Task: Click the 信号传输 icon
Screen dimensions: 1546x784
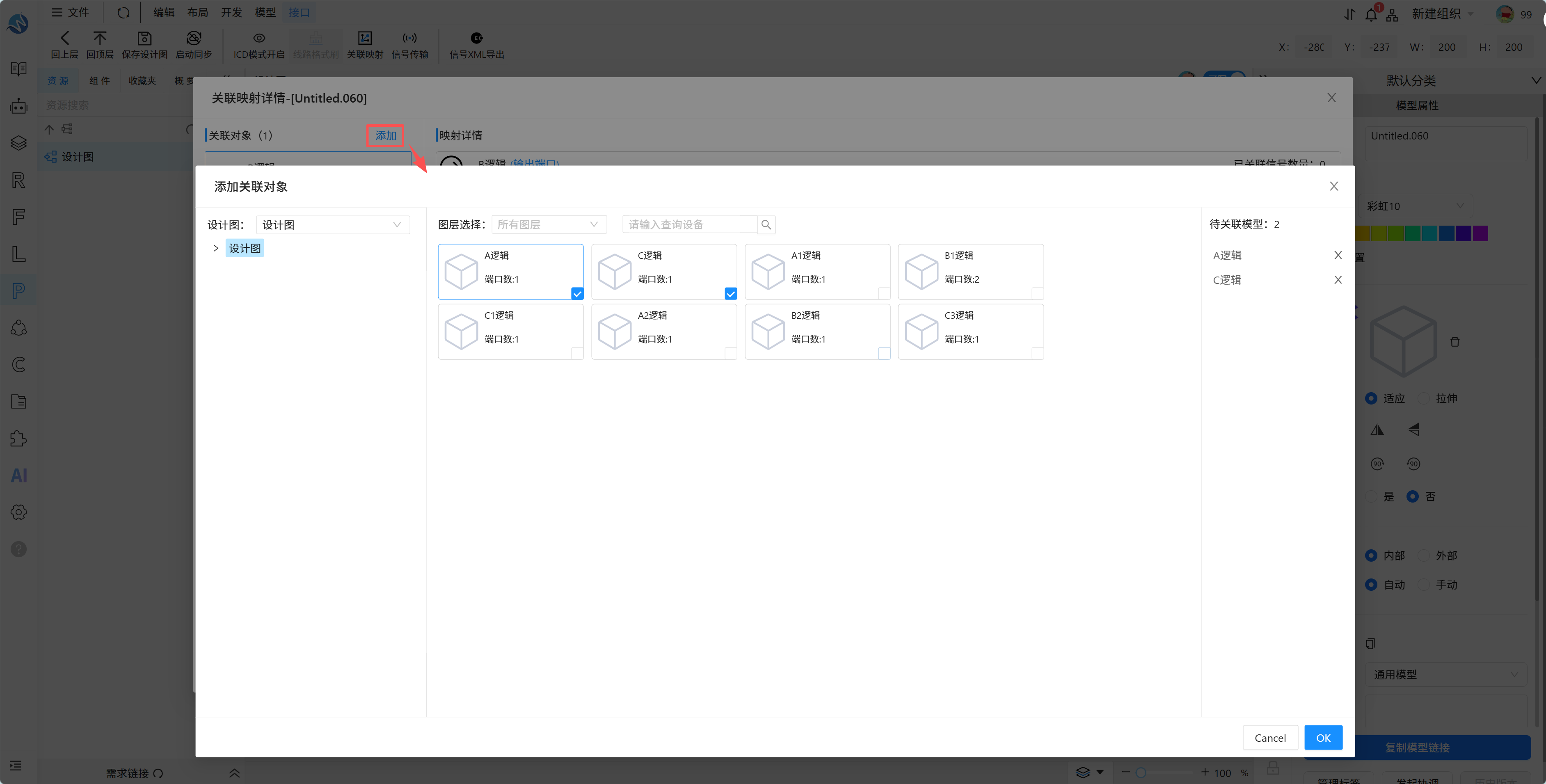Action: coord(409,39)
